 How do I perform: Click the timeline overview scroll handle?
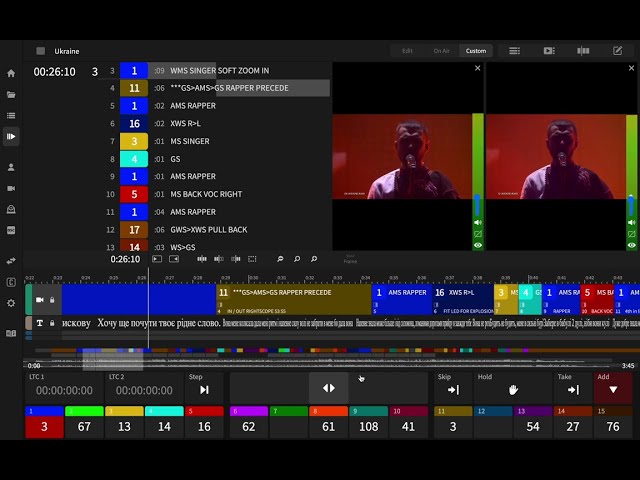point(113,360)
